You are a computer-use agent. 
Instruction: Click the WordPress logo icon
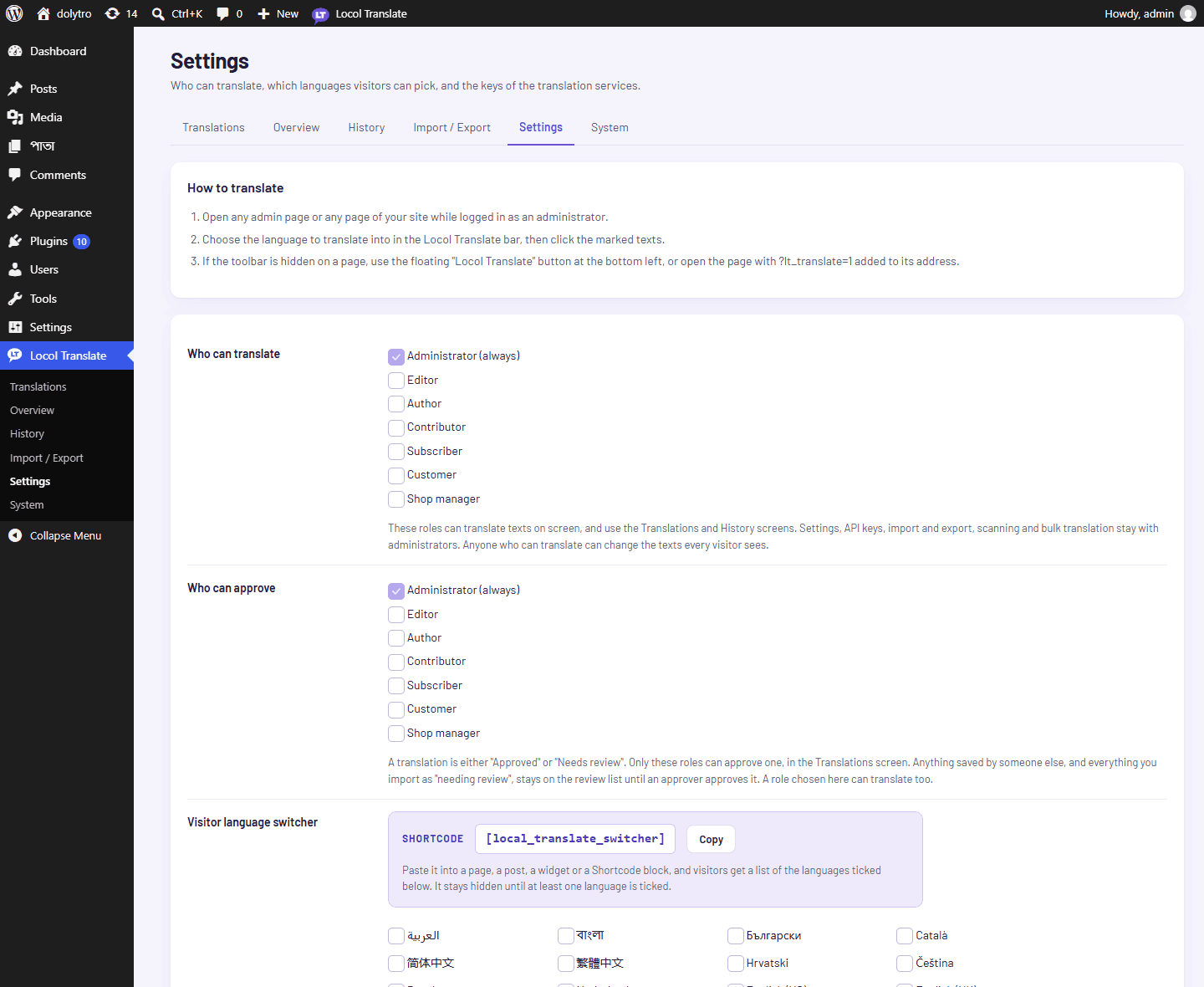[14, 13]
